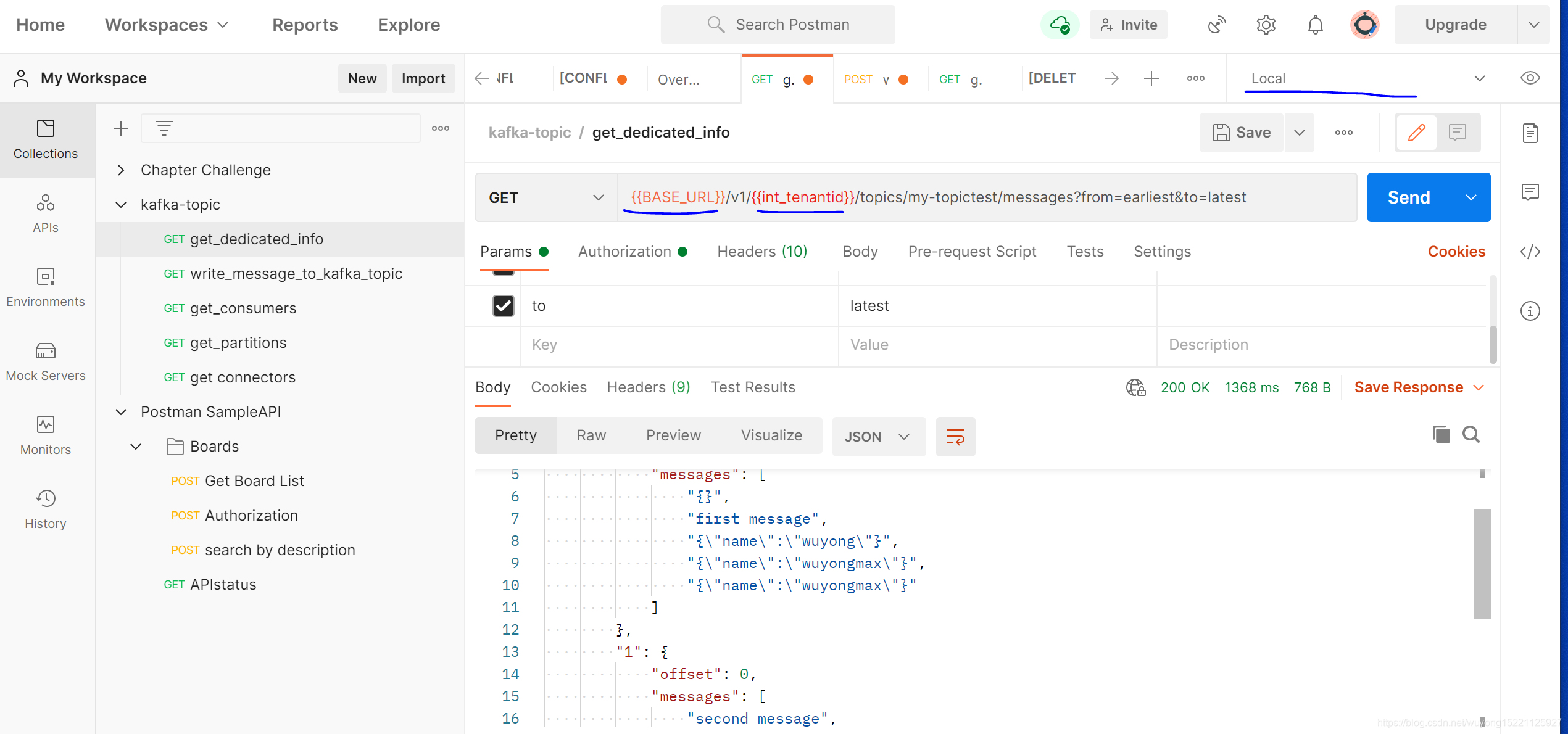Screen dimensions: 1568x734
Task: Open the Reports menu item
Action: 305,25
